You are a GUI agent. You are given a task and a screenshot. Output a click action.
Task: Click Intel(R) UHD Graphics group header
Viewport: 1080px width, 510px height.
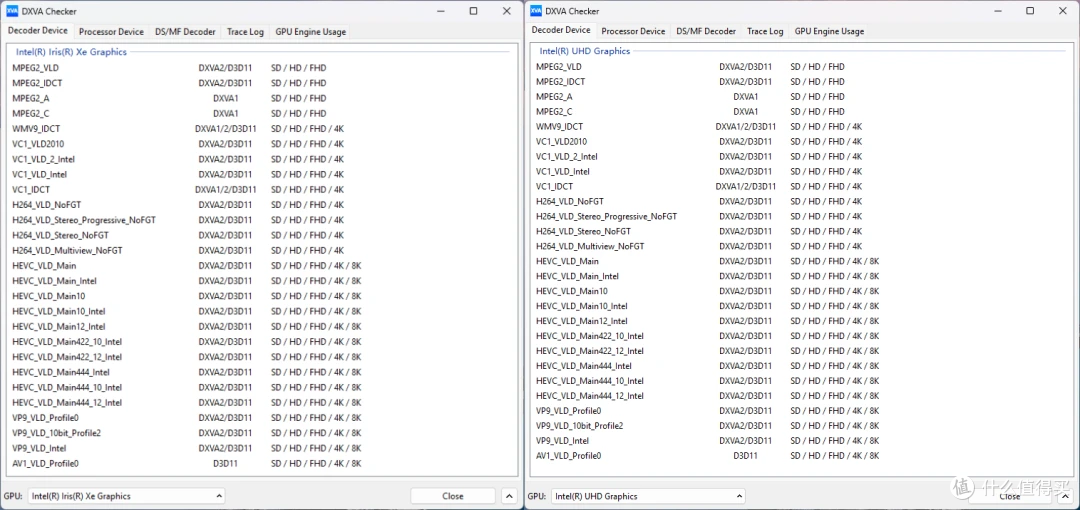coord(585,51)
